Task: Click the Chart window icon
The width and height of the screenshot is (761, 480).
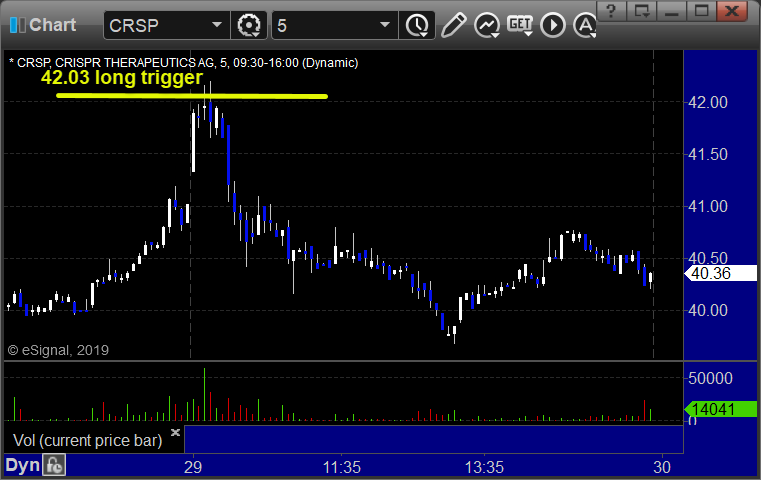Action: (17, 25)
